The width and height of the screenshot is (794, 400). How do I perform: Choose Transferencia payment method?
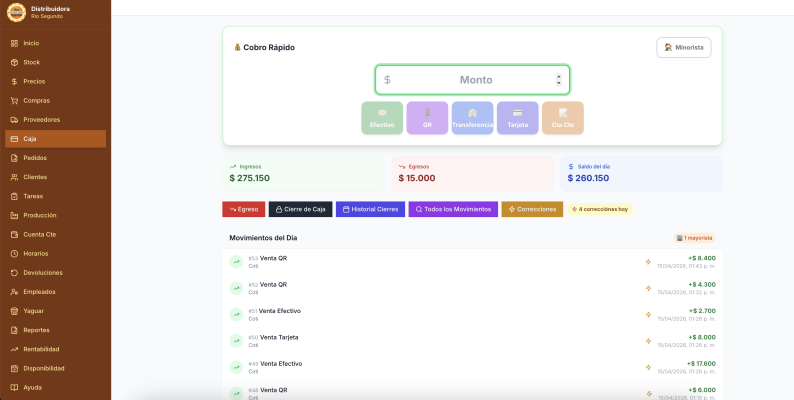pyautogui.click(x=472, y=118)
